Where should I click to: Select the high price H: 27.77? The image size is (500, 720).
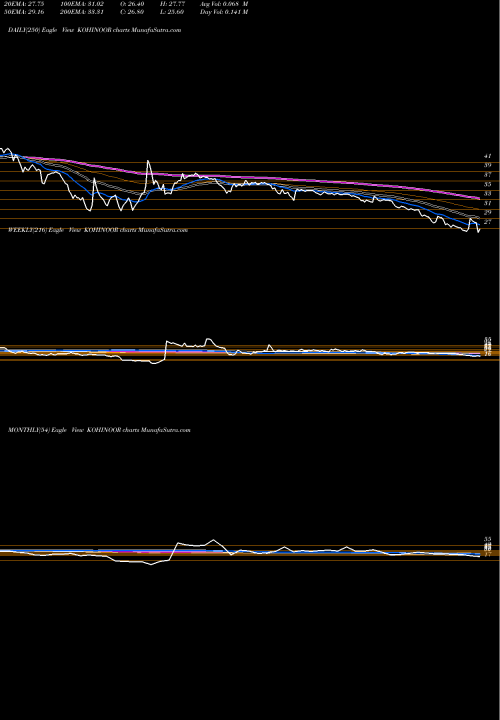(172, 3)
